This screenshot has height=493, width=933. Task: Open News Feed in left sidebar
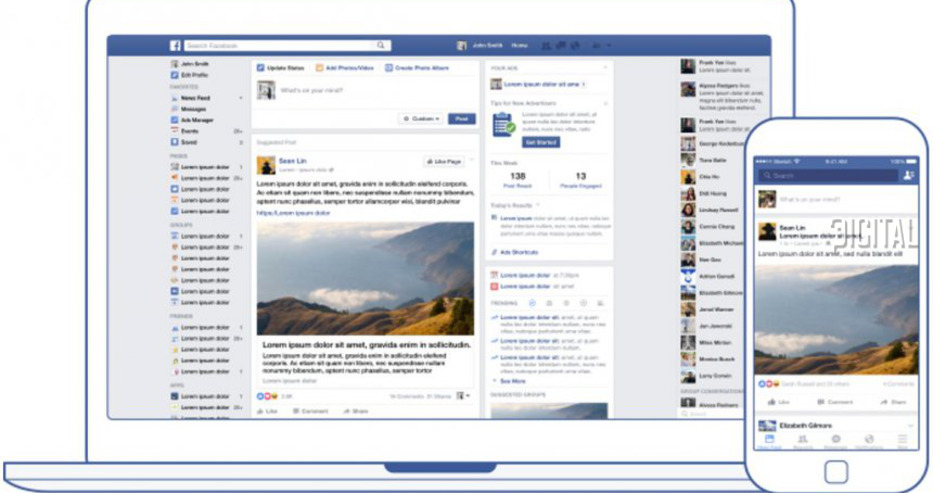tap(190, 98)
